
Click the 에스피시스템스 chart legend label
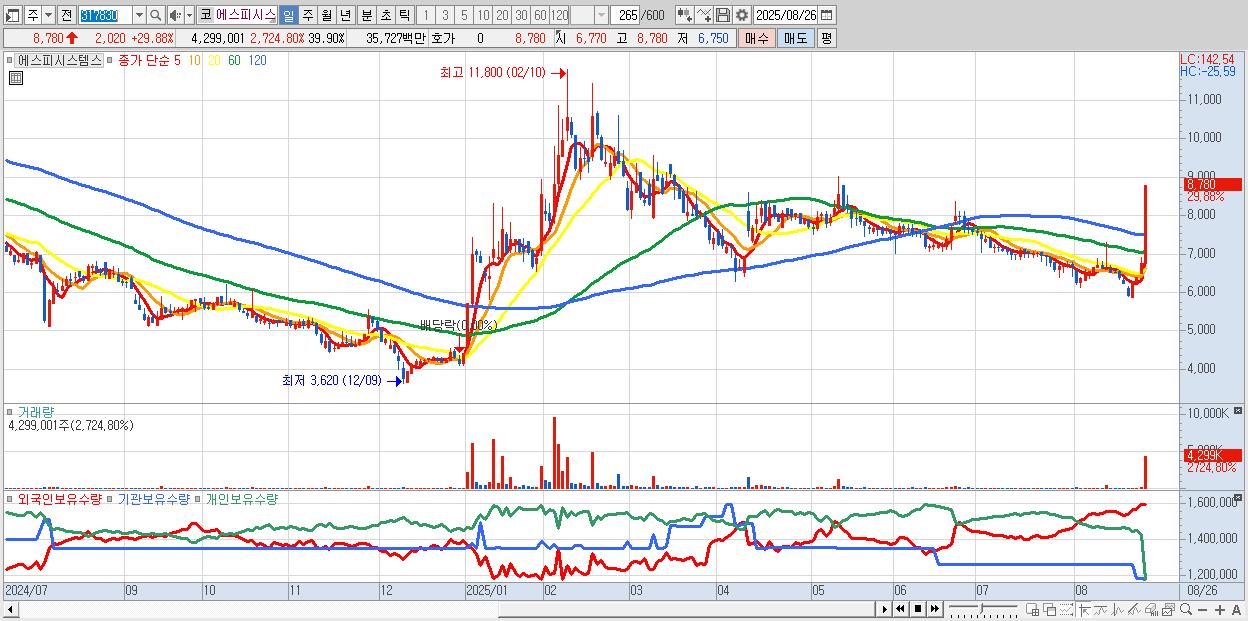click(60, 61)
